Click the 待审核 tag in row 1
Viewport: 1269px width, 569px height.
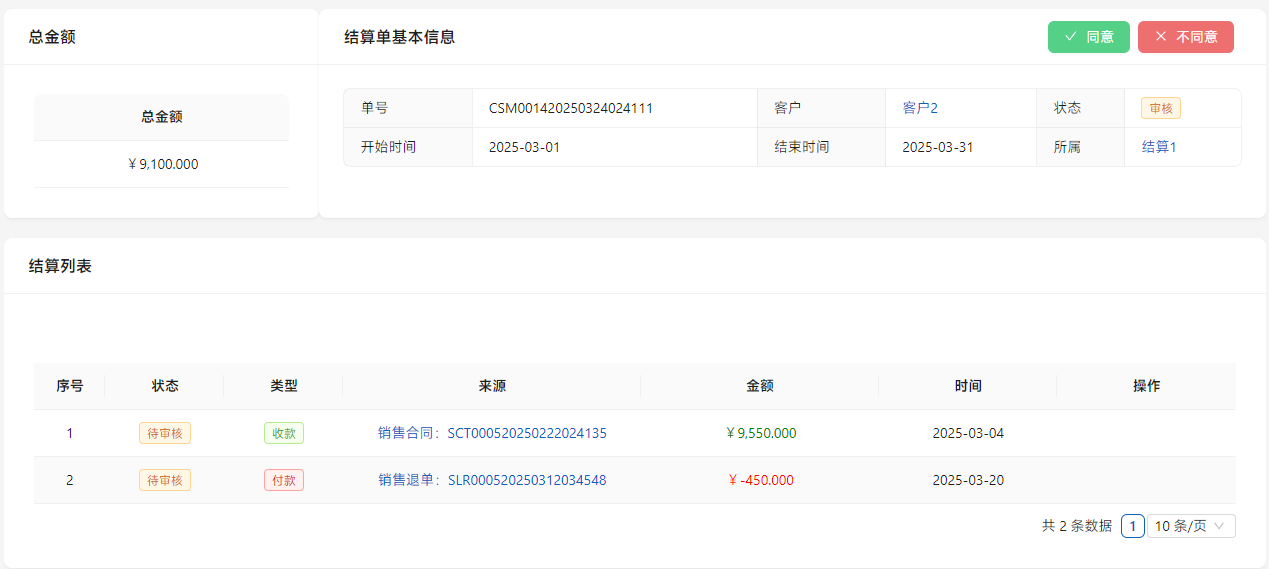pos(165,433)
